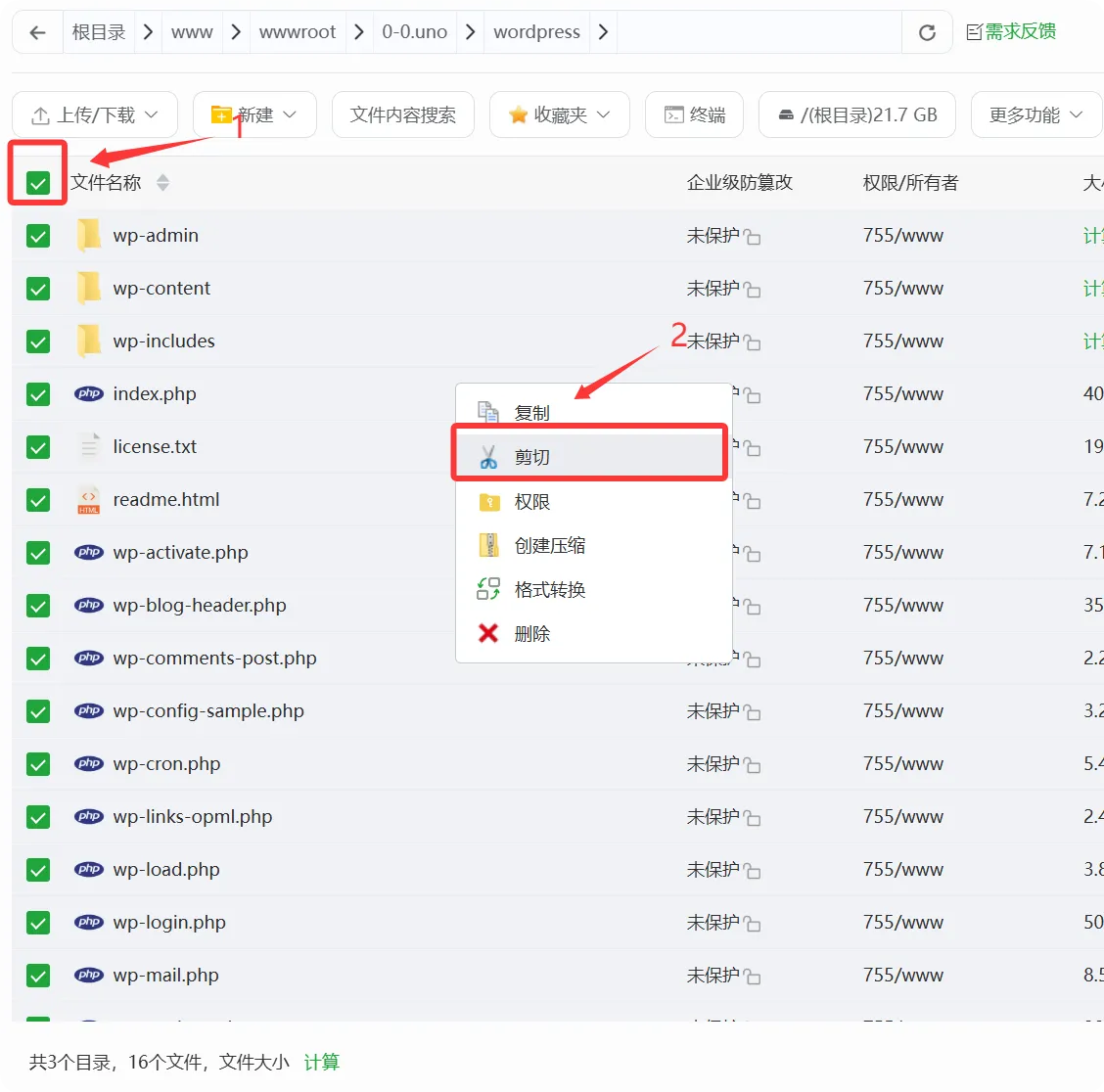Select the 复制 copy icon in context menu

point(486,410)
